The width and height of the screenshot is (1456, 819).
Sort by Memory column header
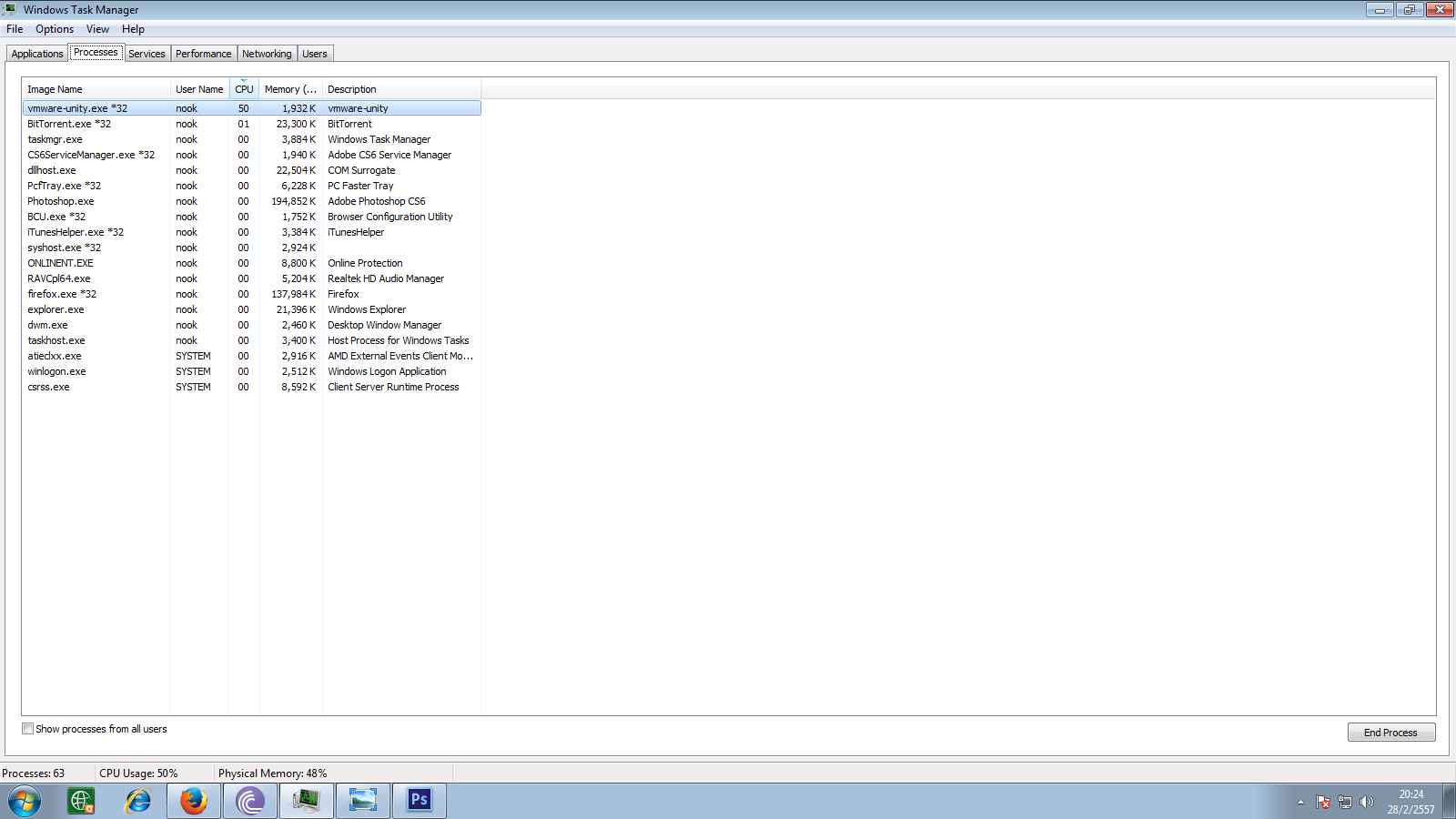click(290, 89)
